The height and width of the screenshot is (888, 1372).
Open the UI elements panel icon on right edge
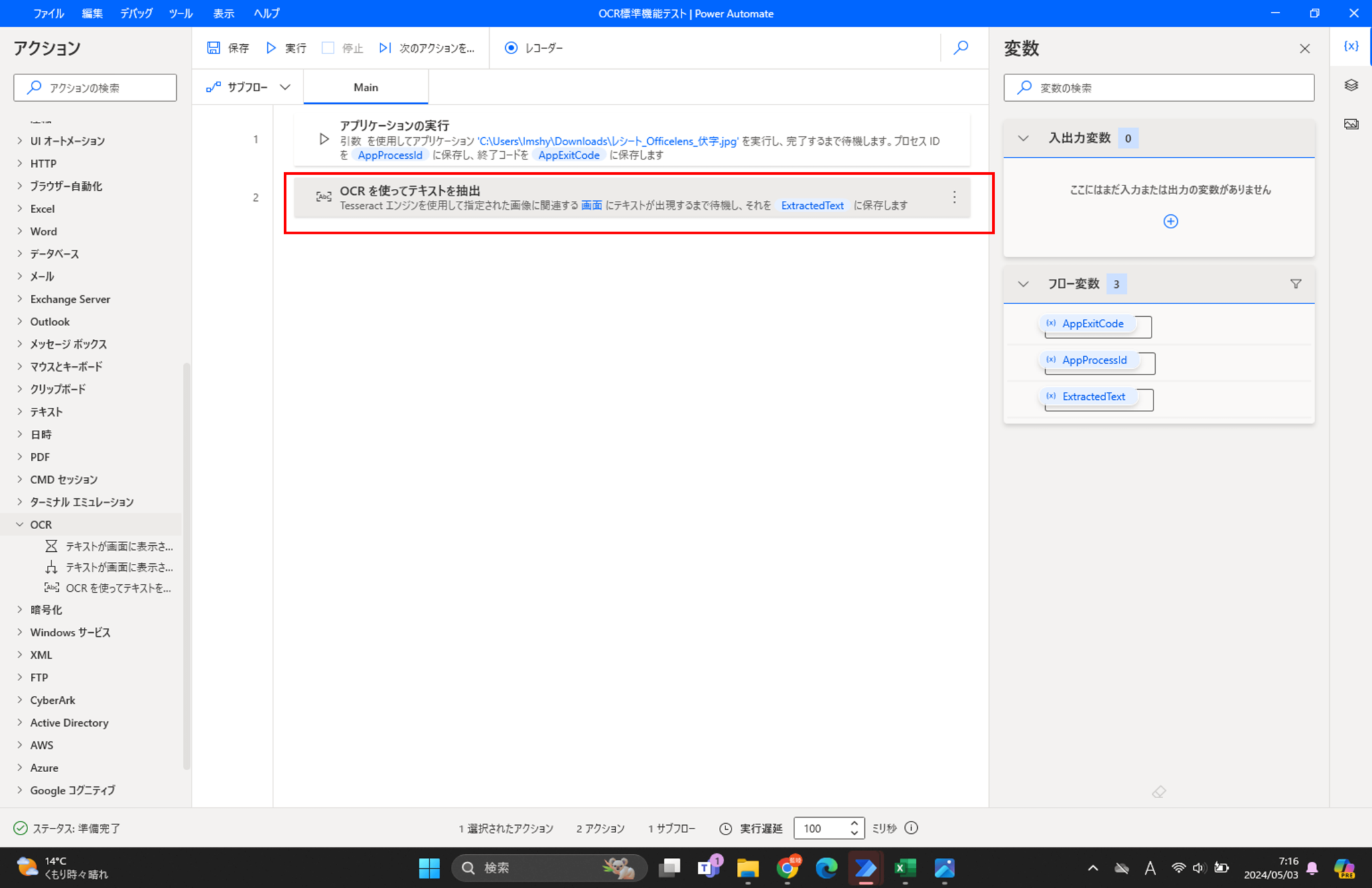1351,85
